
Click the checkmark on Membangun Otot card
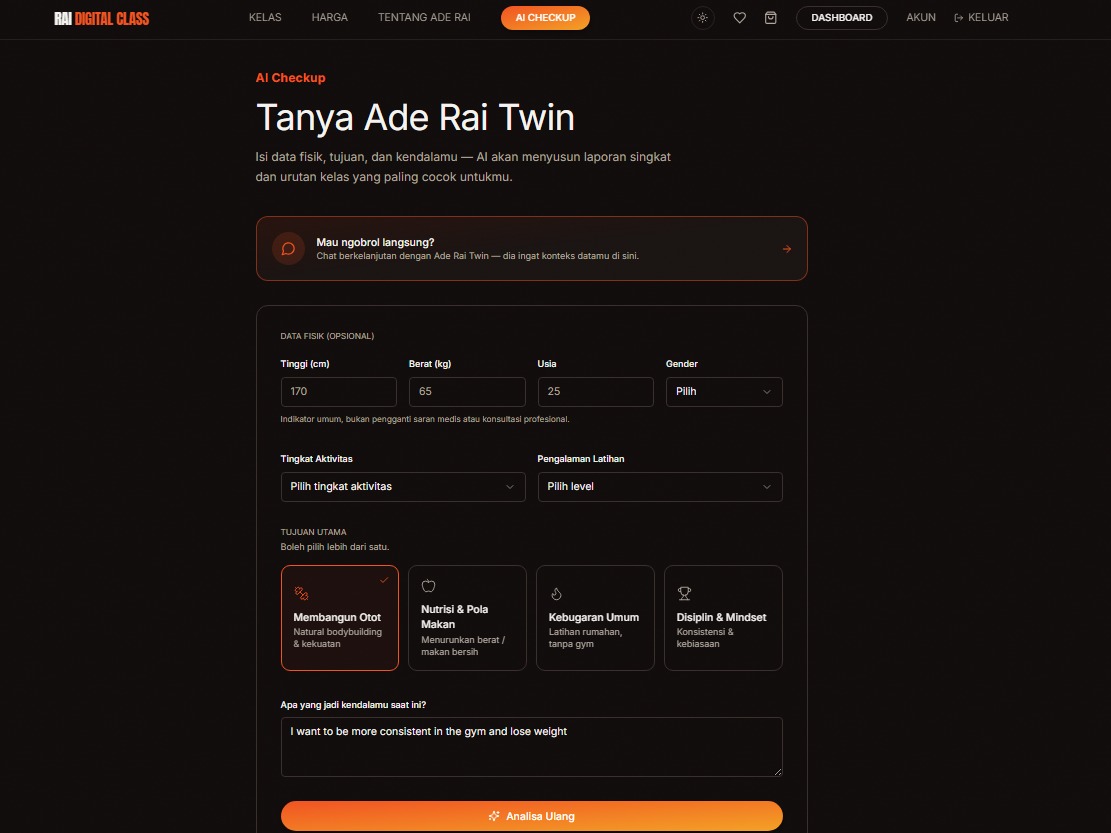[x=384, y=580]
